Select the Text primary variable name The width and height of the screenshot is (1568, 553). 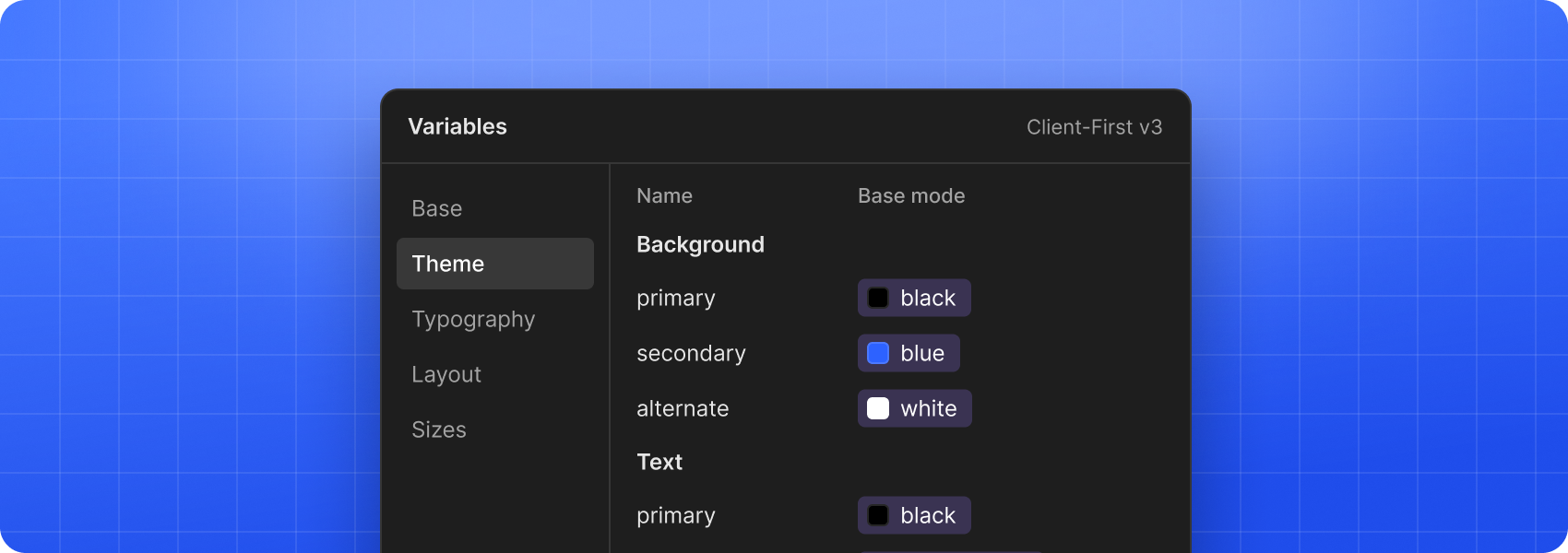coord(676,516)
